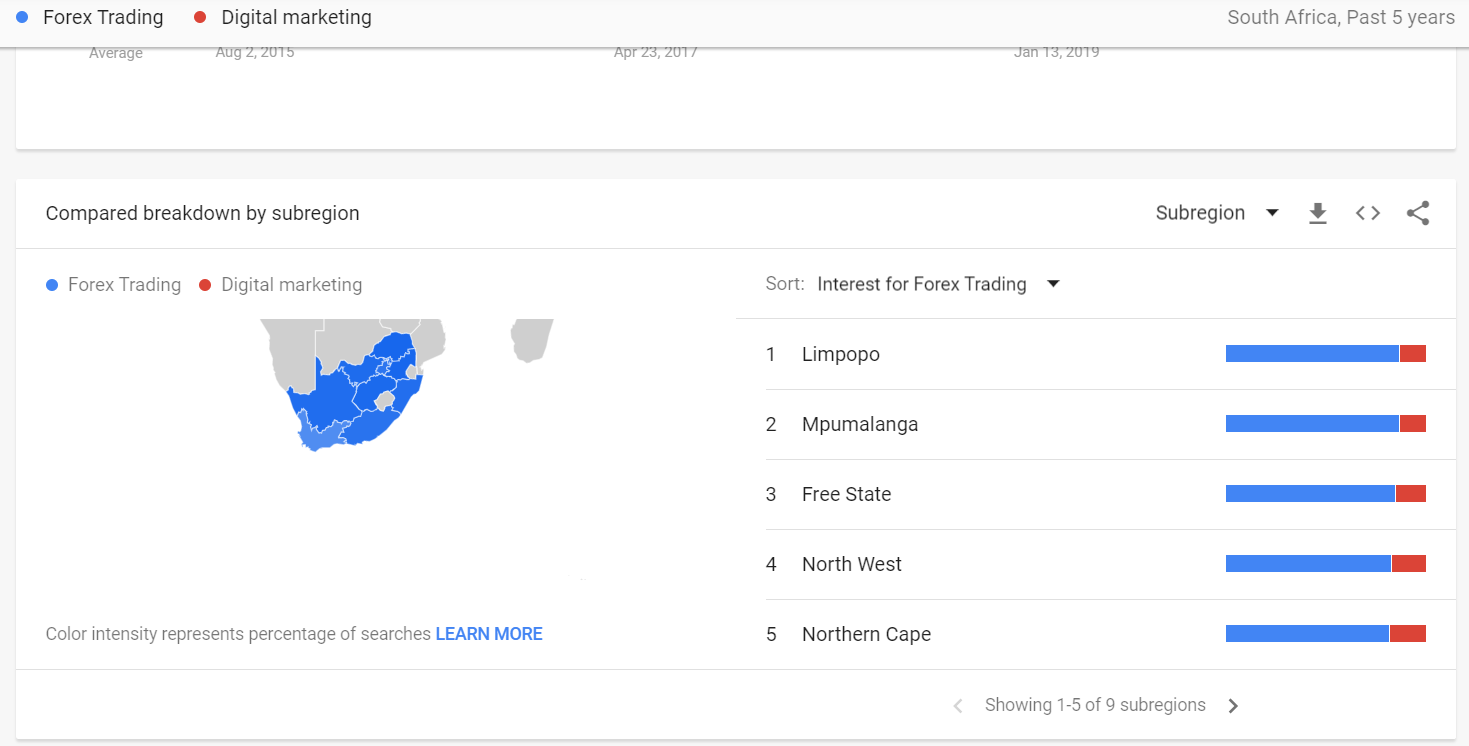Click the North West subregion
1469x746 pixels.
(x=852, y=564)
